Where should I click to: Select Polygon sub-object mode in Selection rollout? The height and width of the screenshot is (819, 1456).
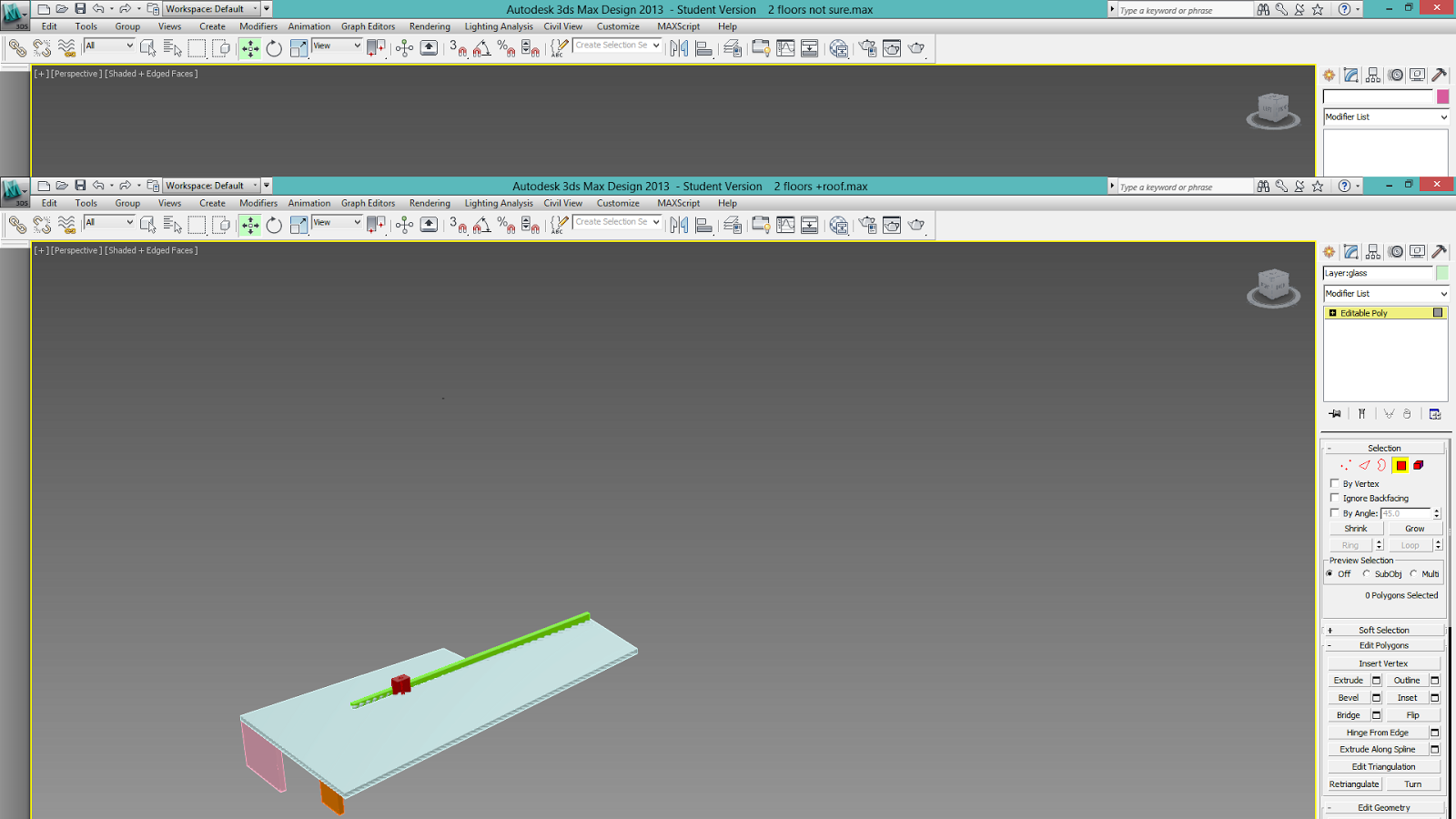click(1400, 465)
